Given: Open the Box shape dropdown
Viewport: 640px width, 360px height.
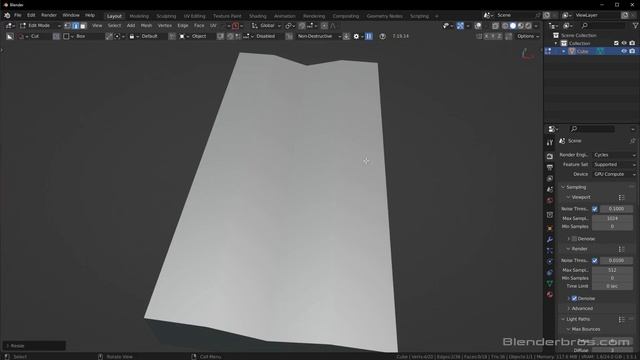Looking at the screenshot, I should pyautogui.click(x=82, y=36).
